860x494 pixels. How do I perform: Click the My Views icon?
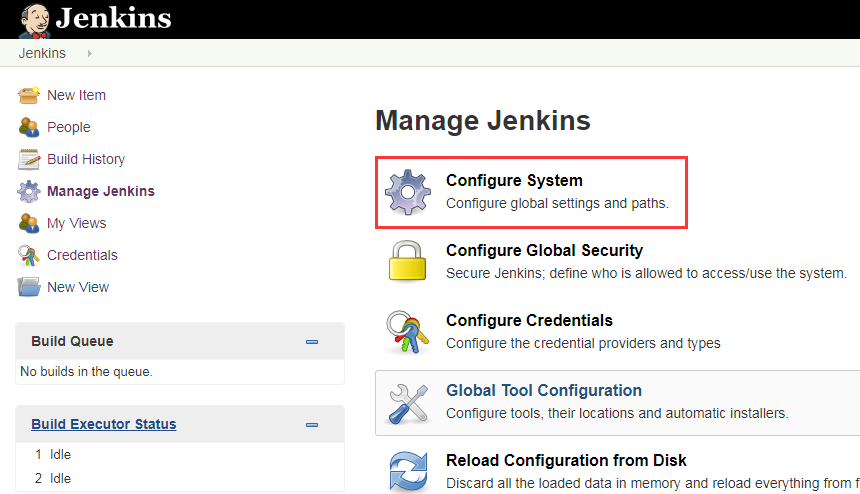(x=29, y=223)
